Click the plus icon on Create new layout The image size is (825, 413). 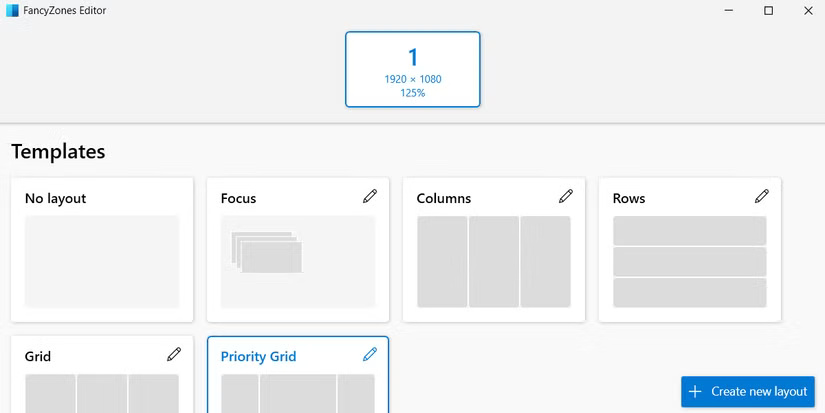pos(696,392)
